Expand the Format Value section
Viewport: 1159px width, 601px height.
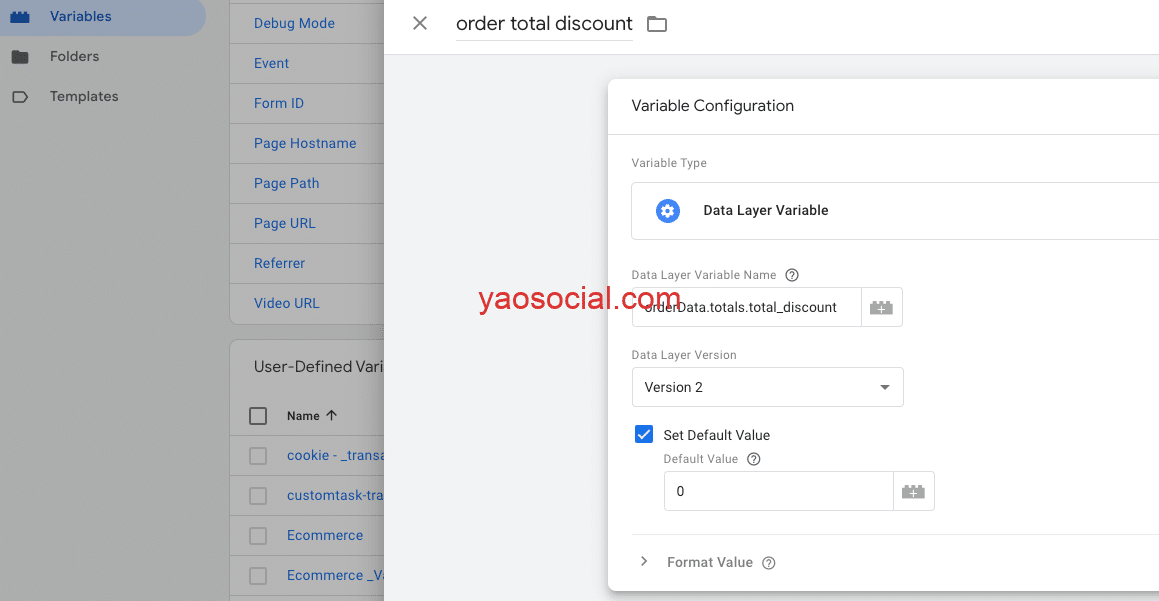click(x=645, y=562)
